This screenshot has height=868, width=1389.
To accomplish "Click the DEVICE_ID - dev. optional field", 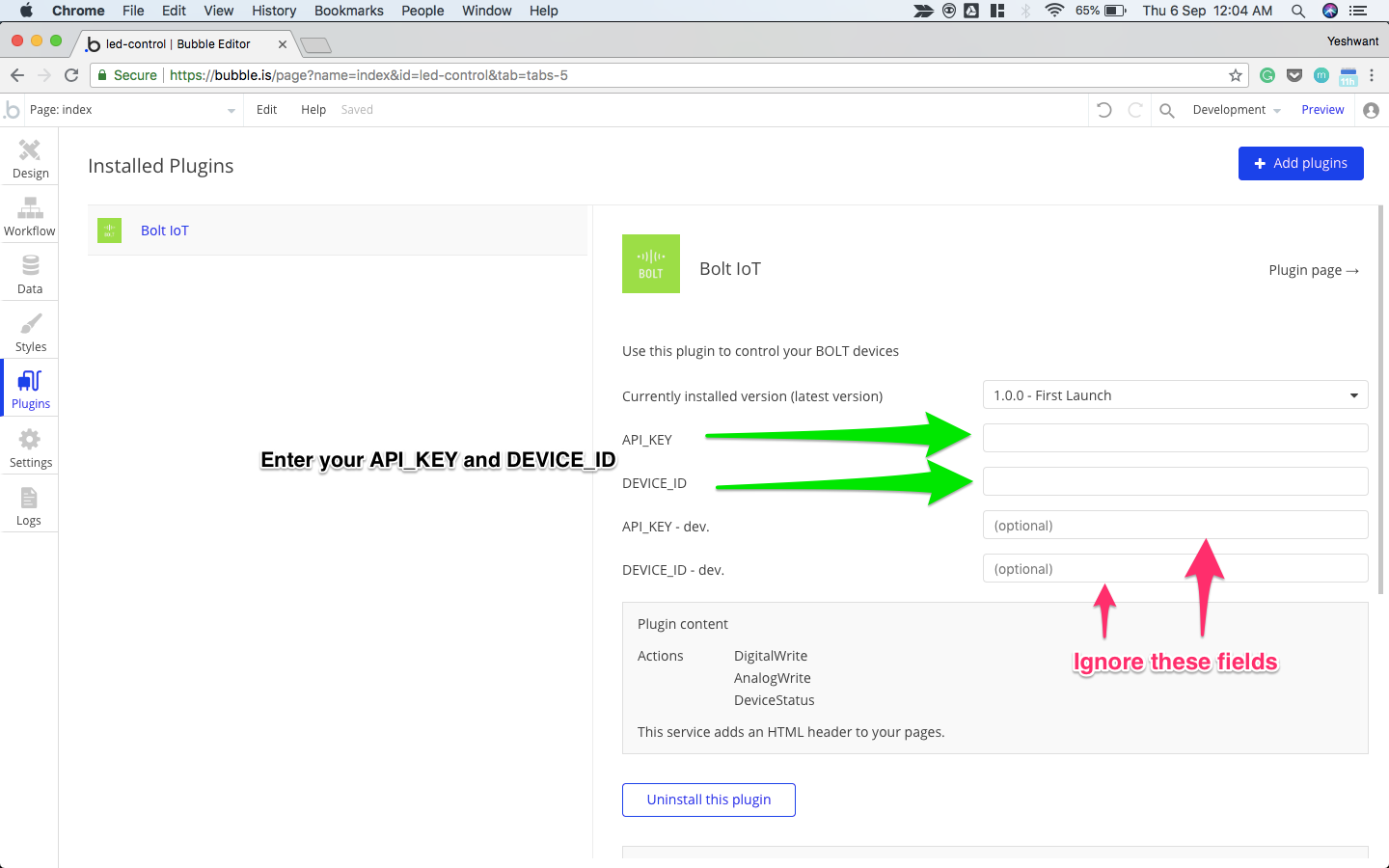I will (x=1175, y=568).
